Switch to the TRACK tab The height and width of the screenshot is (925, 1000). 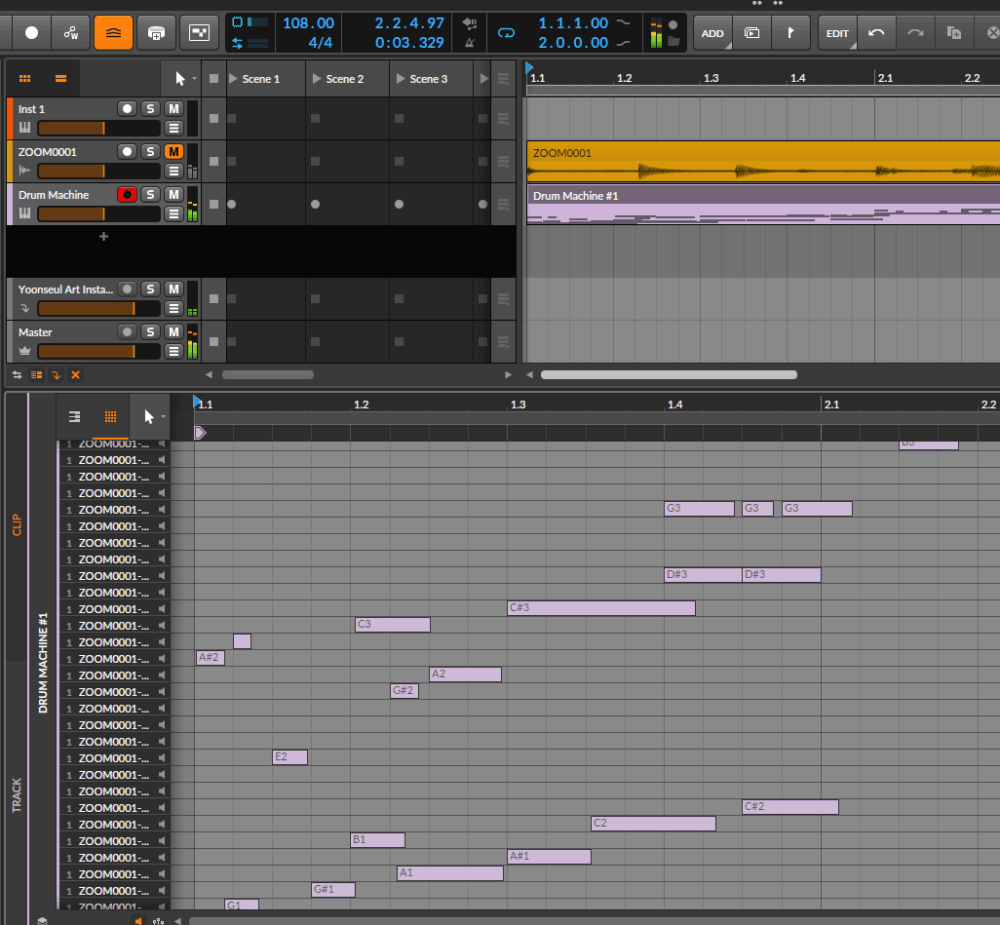tap(17, 795)
